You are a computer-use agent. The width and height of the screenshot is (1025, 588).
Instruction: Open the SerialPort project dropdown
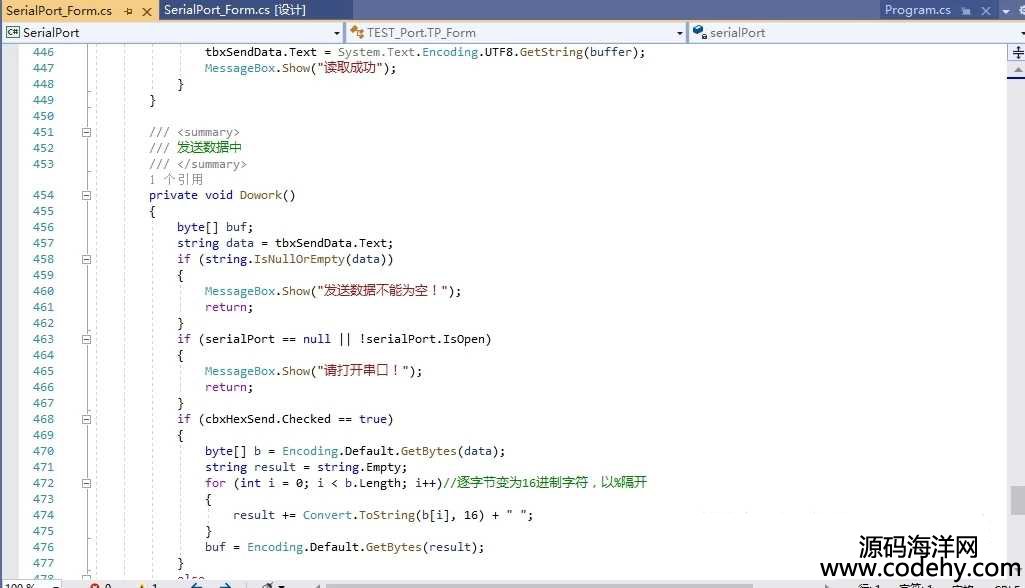coord(173,32)
